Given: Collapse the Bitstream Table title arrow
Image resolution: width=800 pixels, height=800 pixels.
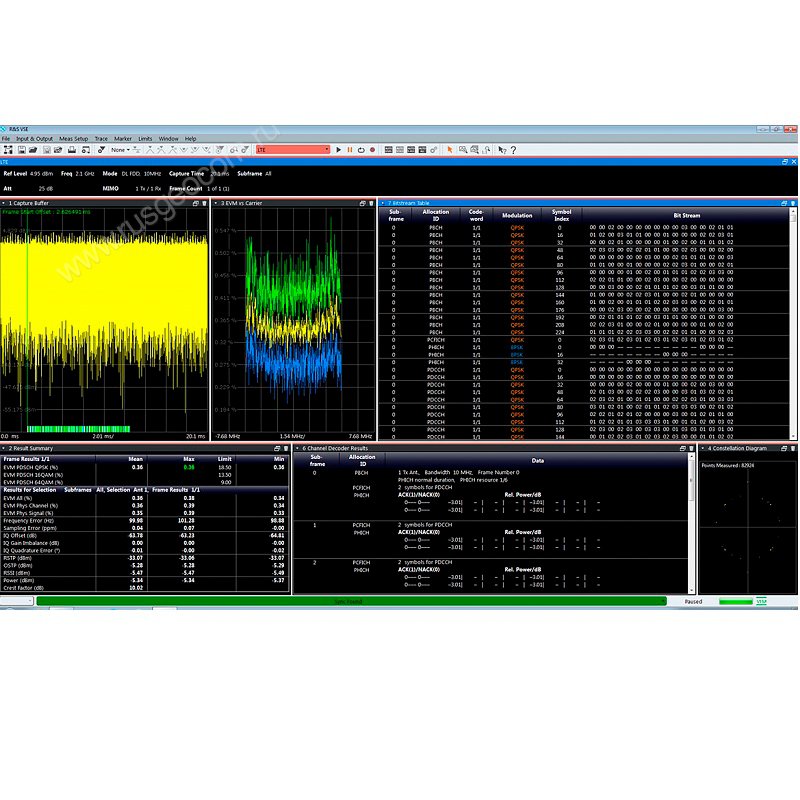Looking at the screenshot, I should 383,203.
